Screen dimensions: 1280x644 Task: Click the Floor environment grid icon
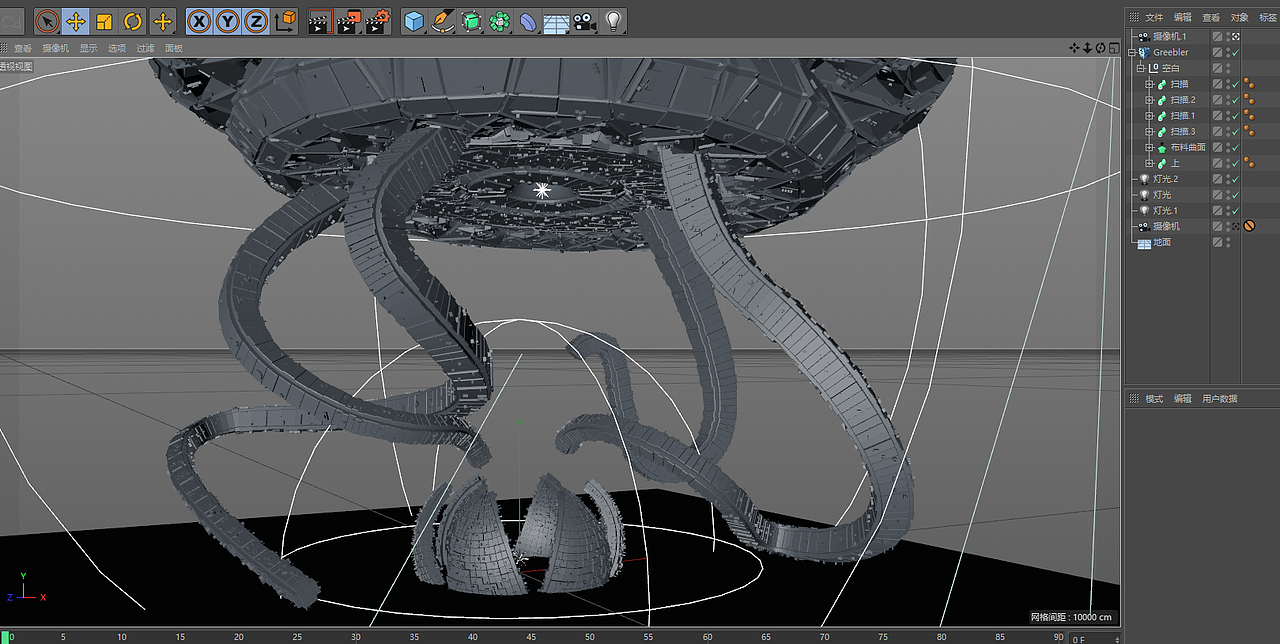(556, 21)
